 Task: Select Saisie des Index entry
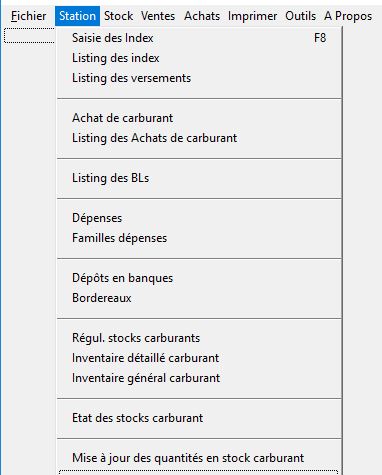(x=199, y=38)
